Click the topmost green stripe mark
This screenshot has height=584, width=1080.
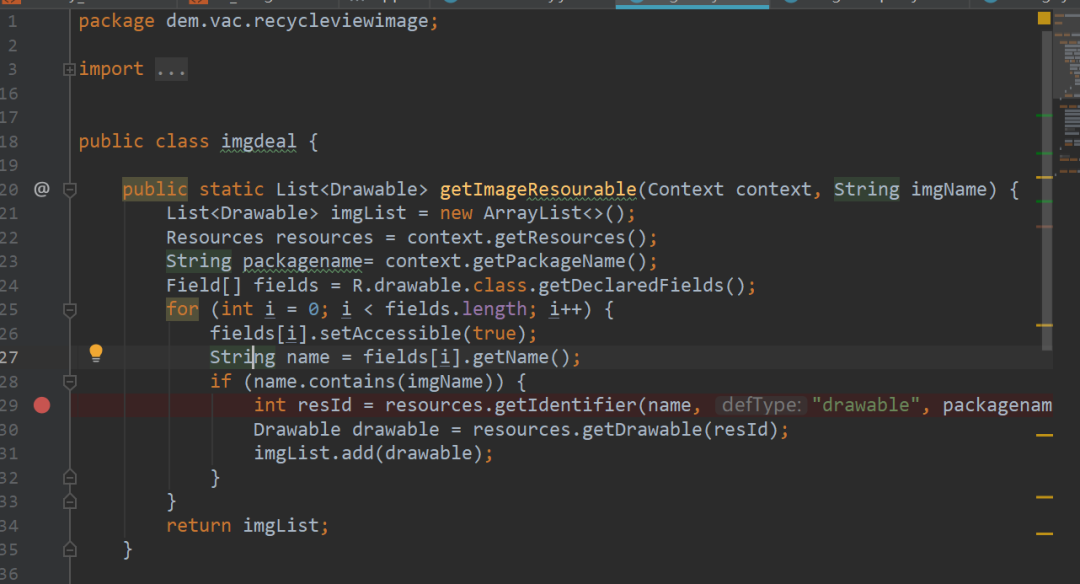[1044, 117]
